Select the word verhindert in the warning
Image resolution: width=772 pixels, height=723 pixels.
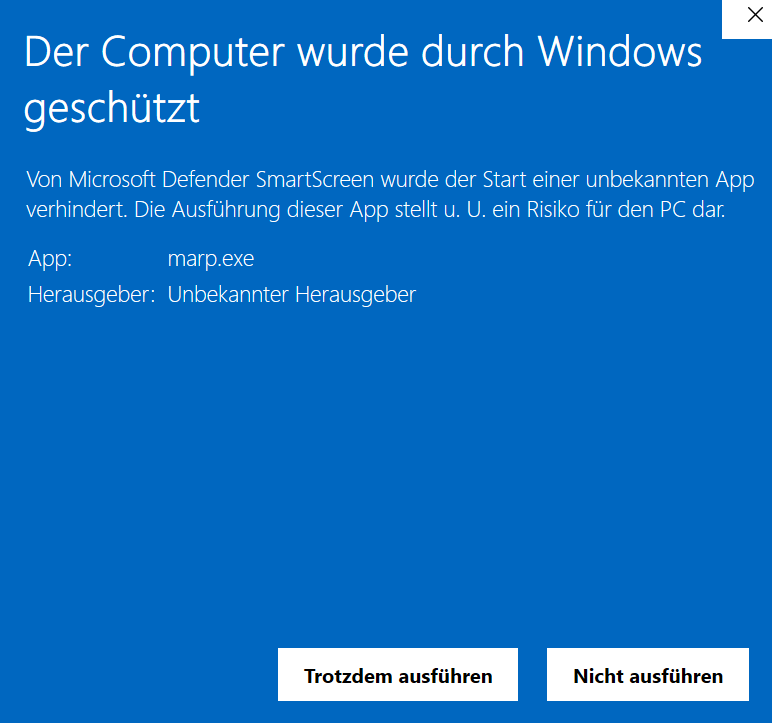(76, 210)
